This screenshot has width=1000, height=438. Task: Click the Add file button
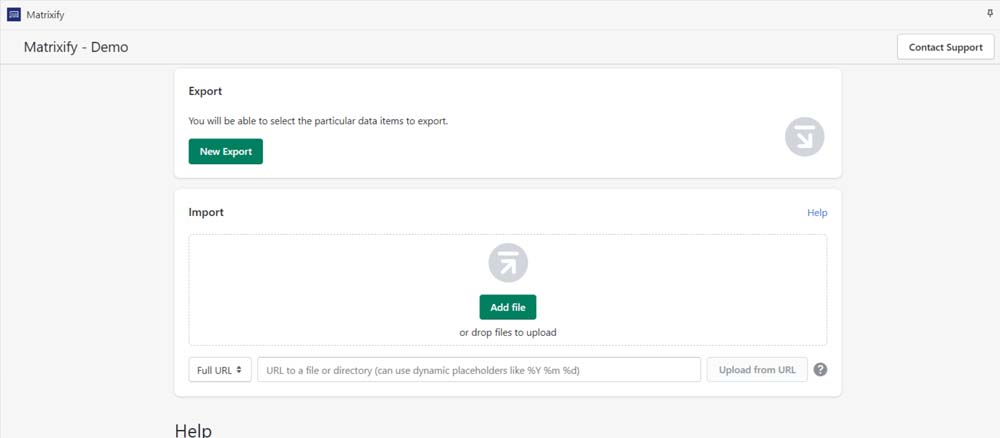click(x=508, y=307)
